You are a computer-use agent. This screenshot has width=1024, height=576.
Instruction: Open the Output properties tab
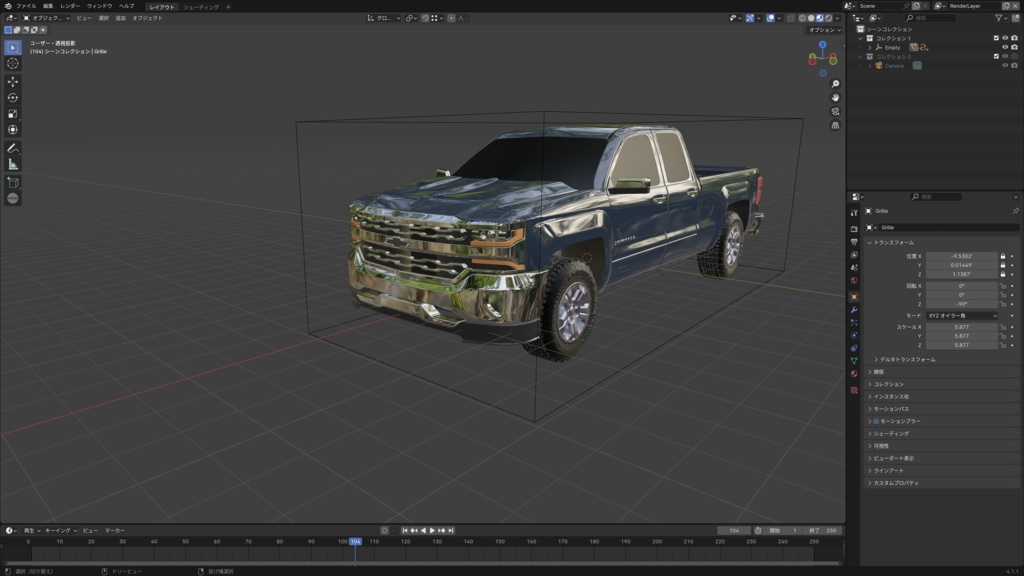point(854,242)
